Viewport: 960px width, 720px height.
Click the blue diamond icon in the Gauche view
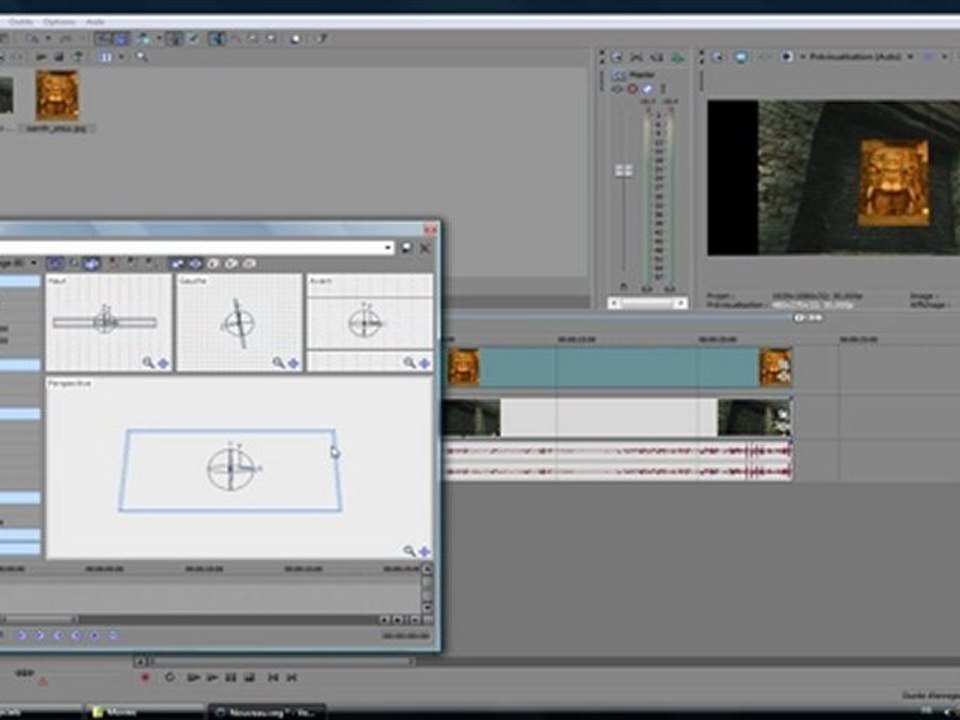pyautogui.click(x=293, y=363)
